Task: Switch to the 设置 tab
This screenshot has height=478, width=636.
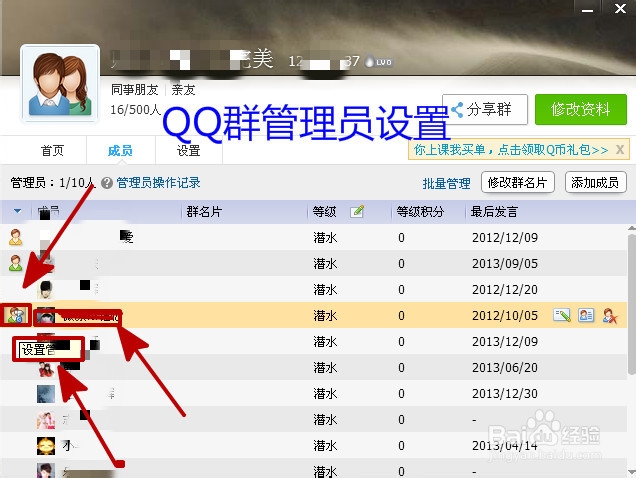Action: pos(189,151)
